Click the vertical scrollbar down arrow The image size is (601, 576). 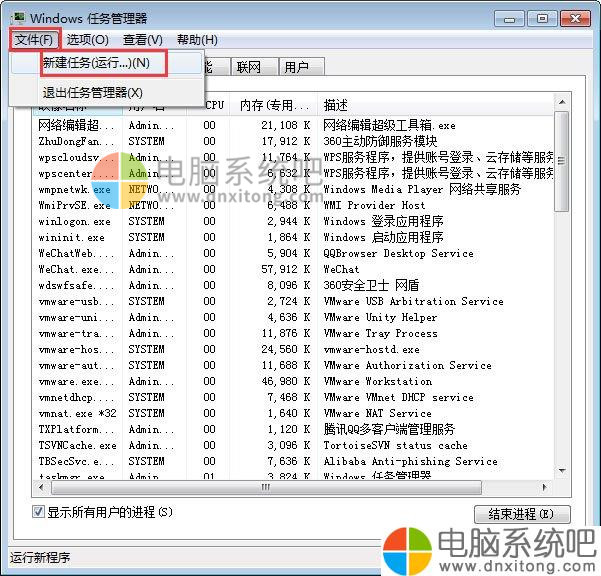562,471
